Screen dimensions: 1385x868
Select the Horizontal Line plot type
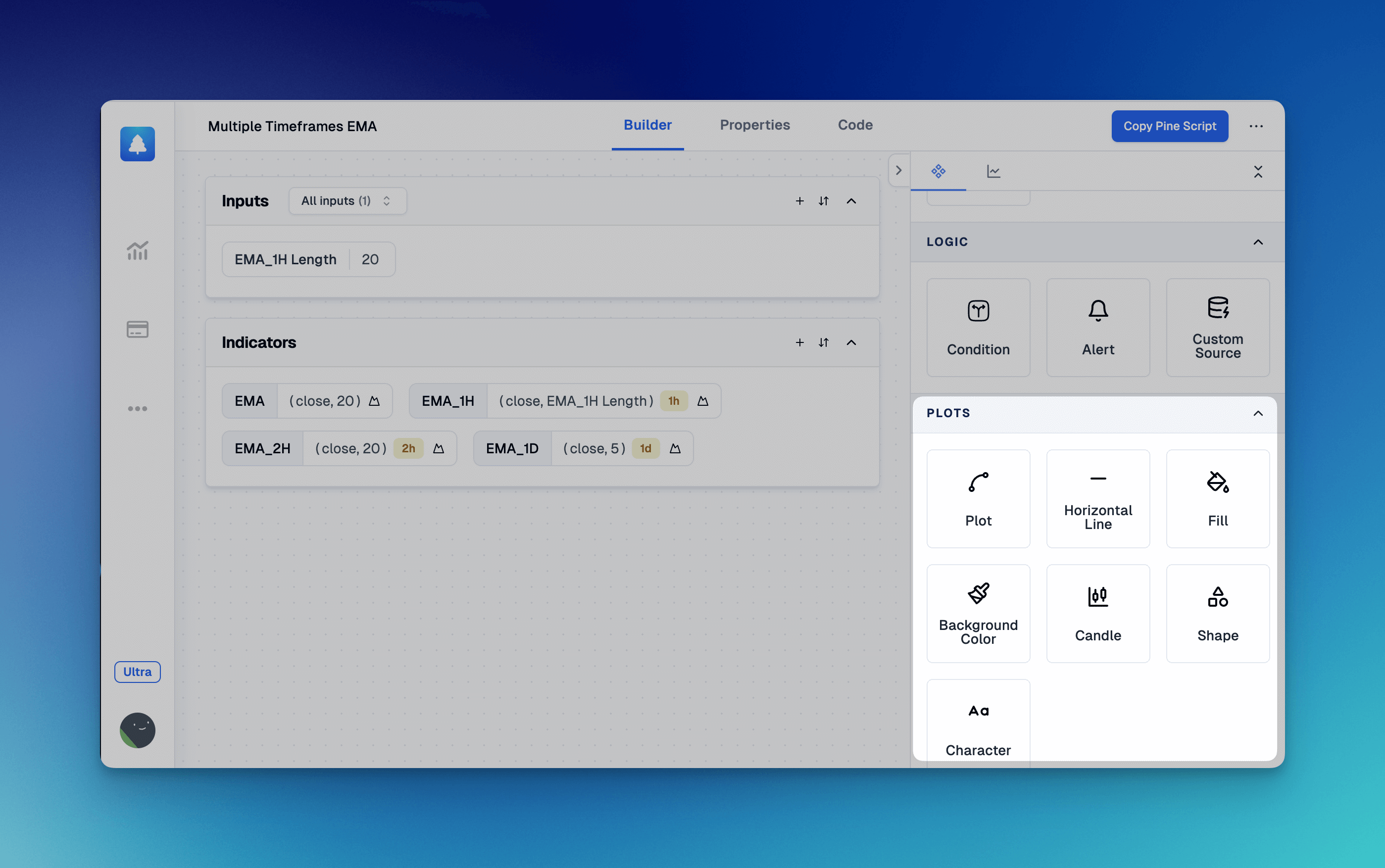pos(1098,498)
